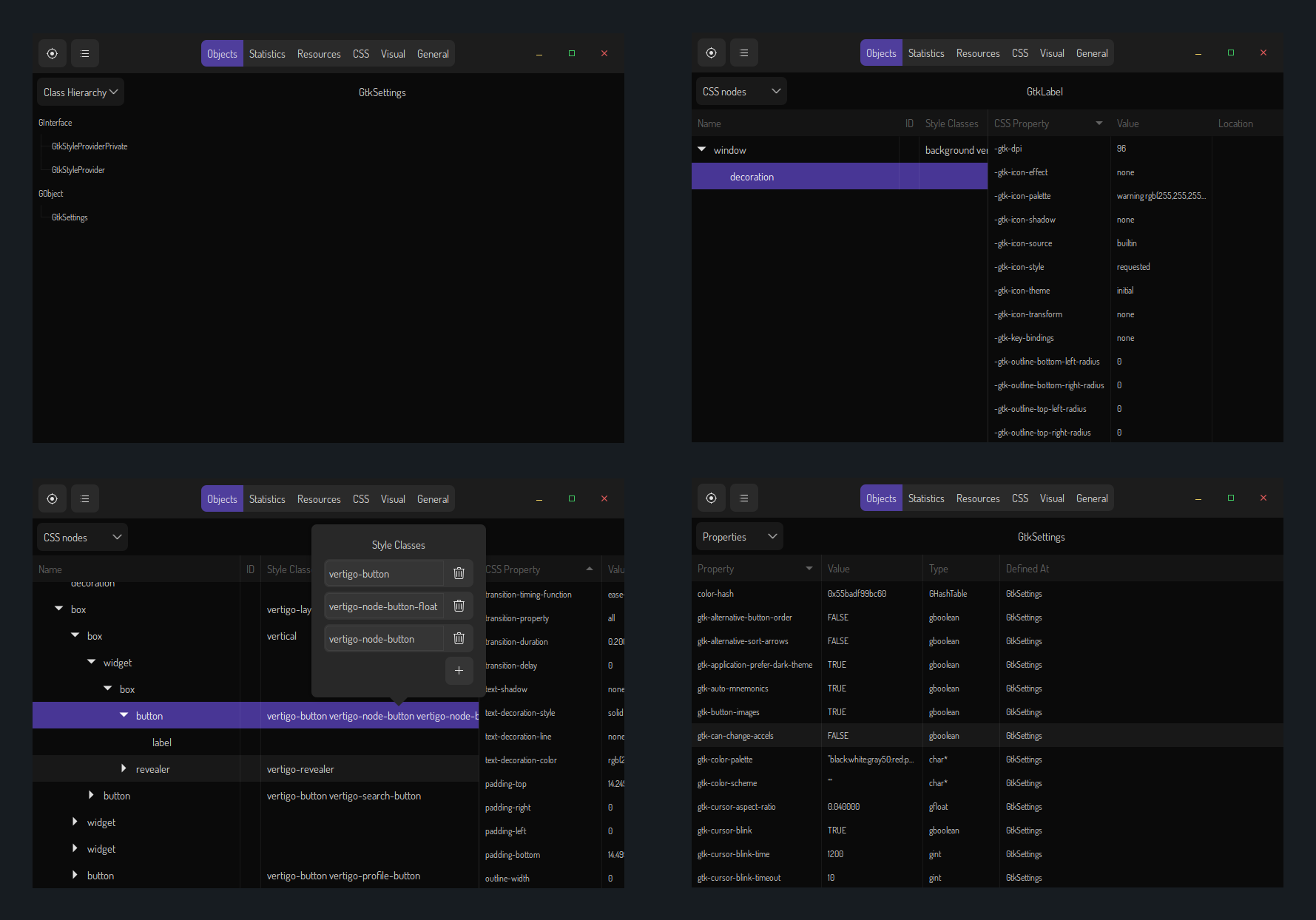Image resolution: width=1316 pixels, height=920 pixels.
Task: Click trash icon beside vertigo-node-button-float
Action: [x=459, y=606]
